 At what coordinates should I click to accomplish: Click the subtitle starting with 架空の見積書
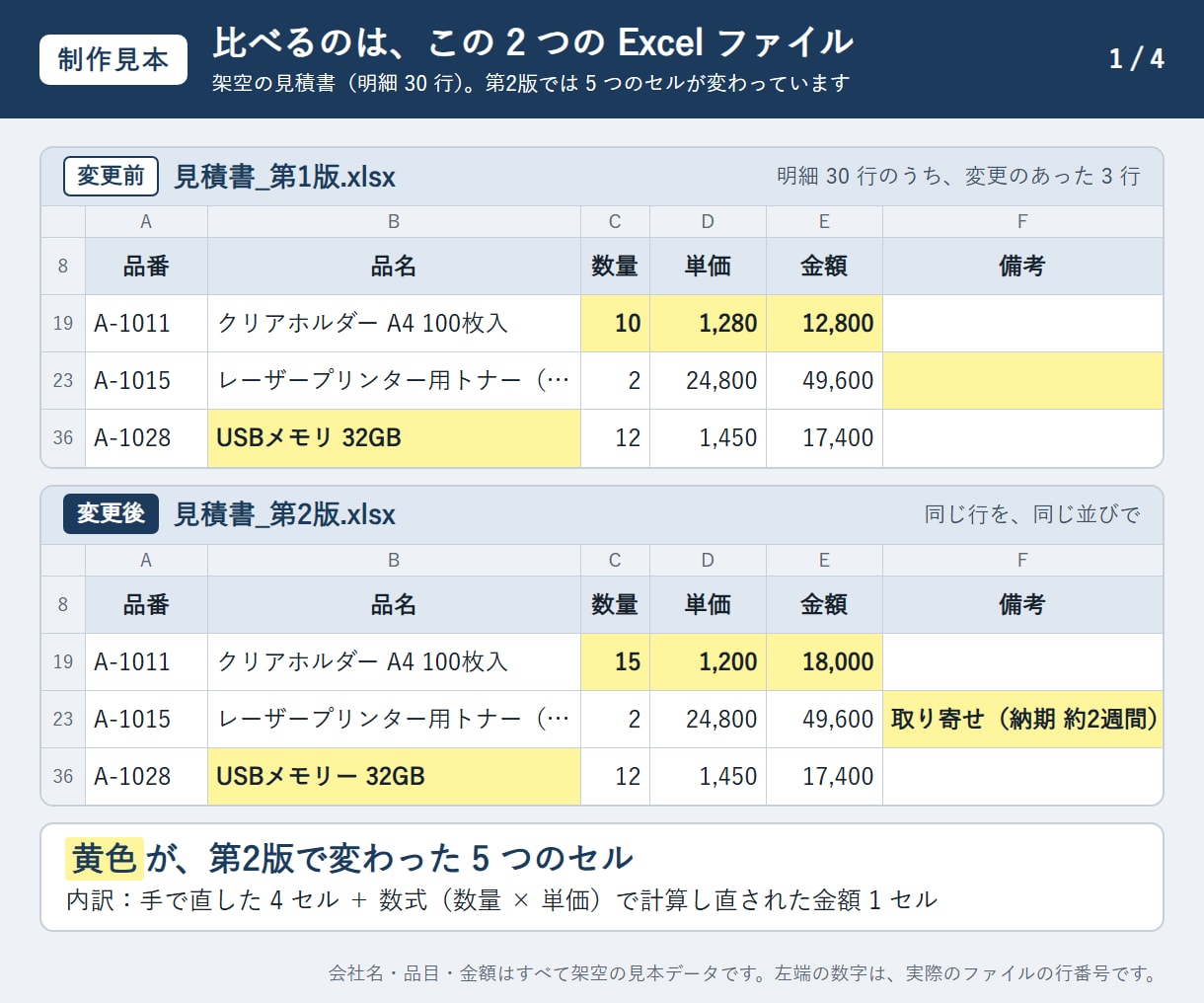(x=531, y=84)
